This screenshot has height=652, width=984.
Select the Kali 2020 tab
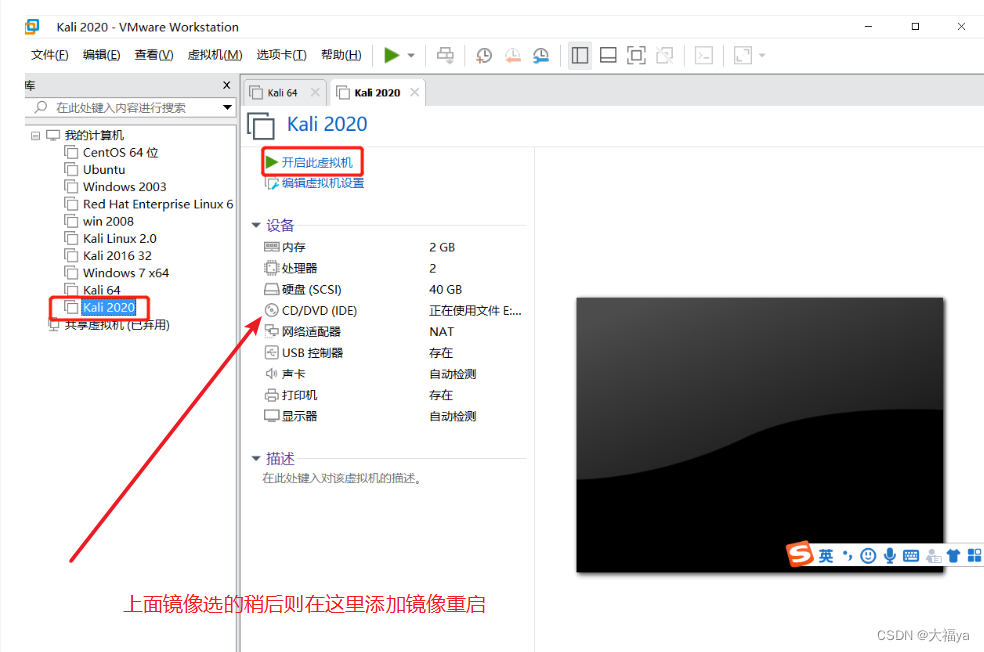(377, 93)
